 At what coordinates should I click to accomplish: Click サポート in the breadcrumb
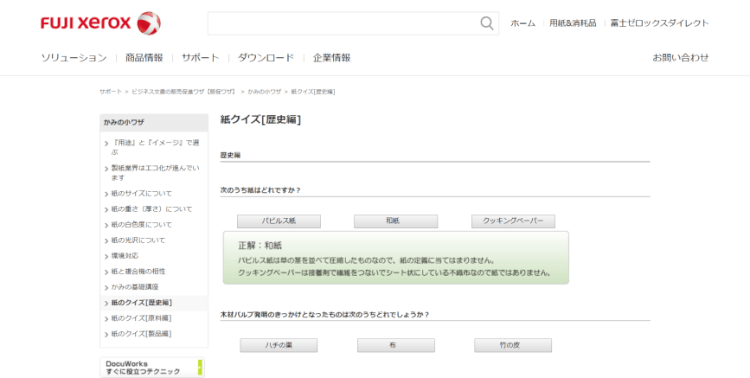[x=110, y=91]
